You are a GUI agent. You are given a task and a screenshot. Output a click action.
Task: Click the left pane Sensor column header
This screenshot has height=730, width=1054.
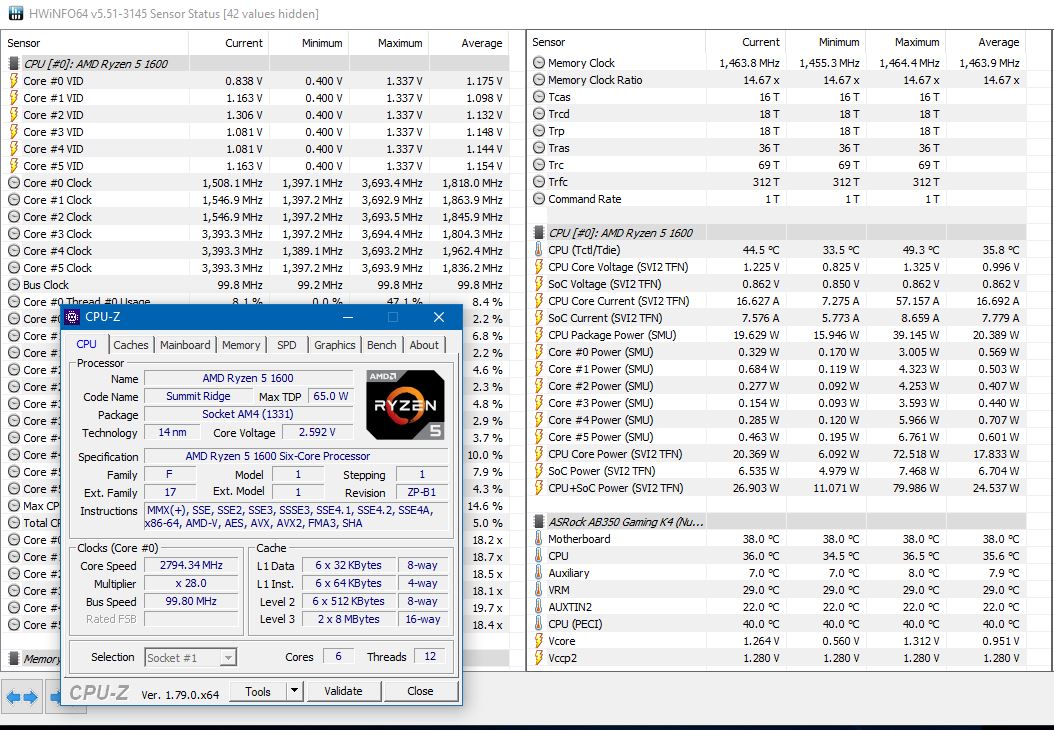click(x=94, y=43)
